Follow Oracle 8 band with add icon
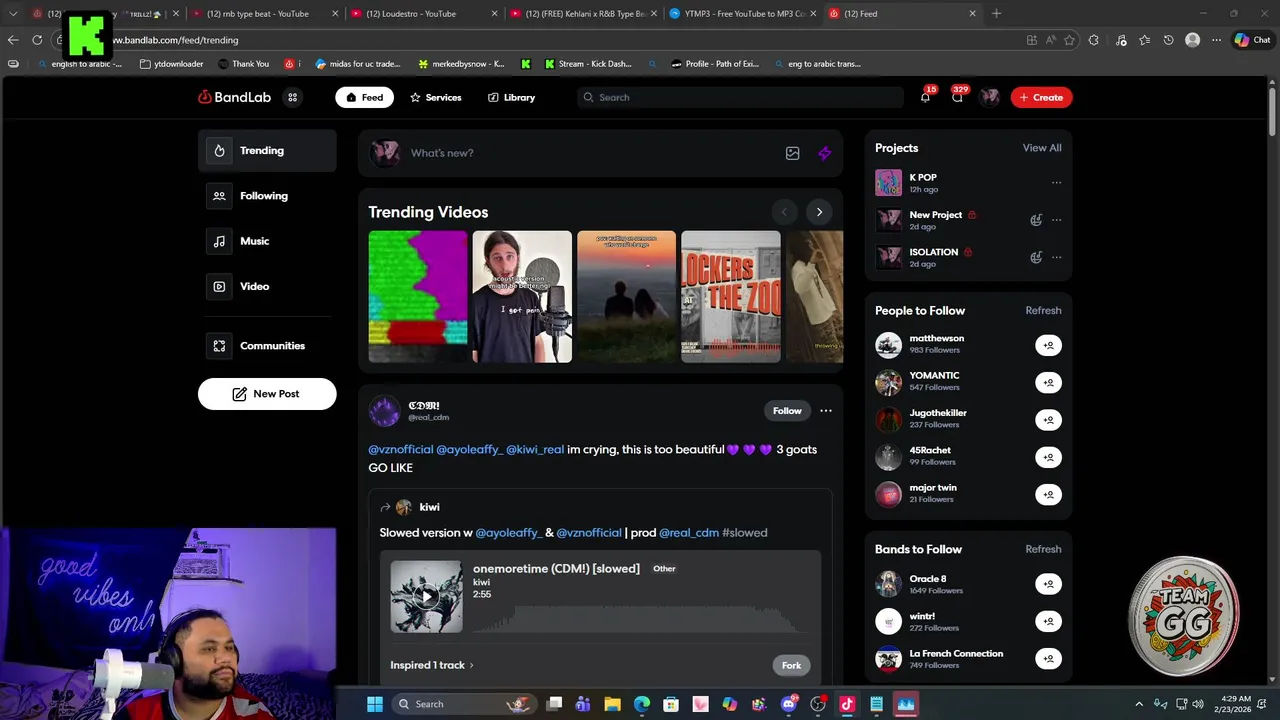This screenshot has height=720, width=1280. tap(1048, 584)
